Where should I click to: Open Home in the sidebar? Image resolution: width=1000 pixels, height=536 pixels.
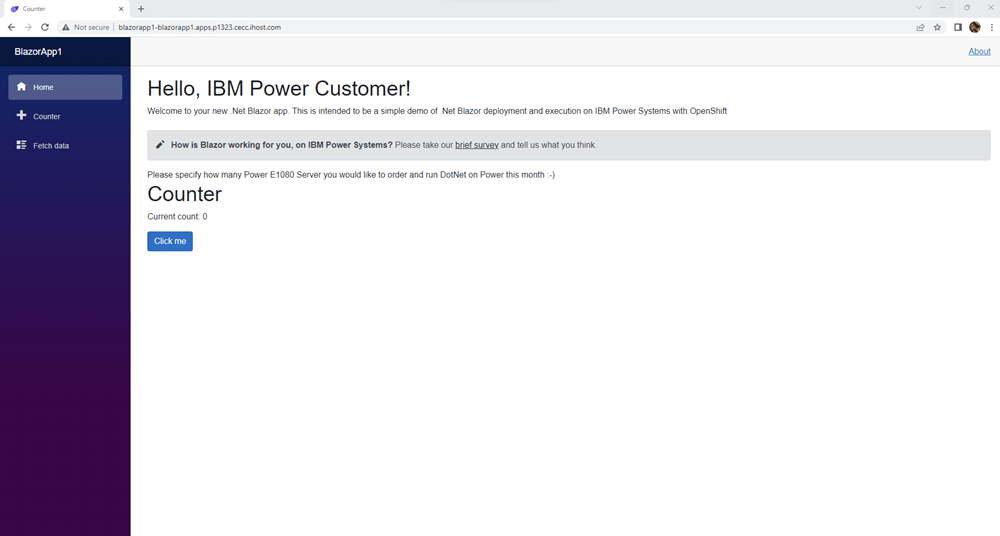click(x=65, y=87)
